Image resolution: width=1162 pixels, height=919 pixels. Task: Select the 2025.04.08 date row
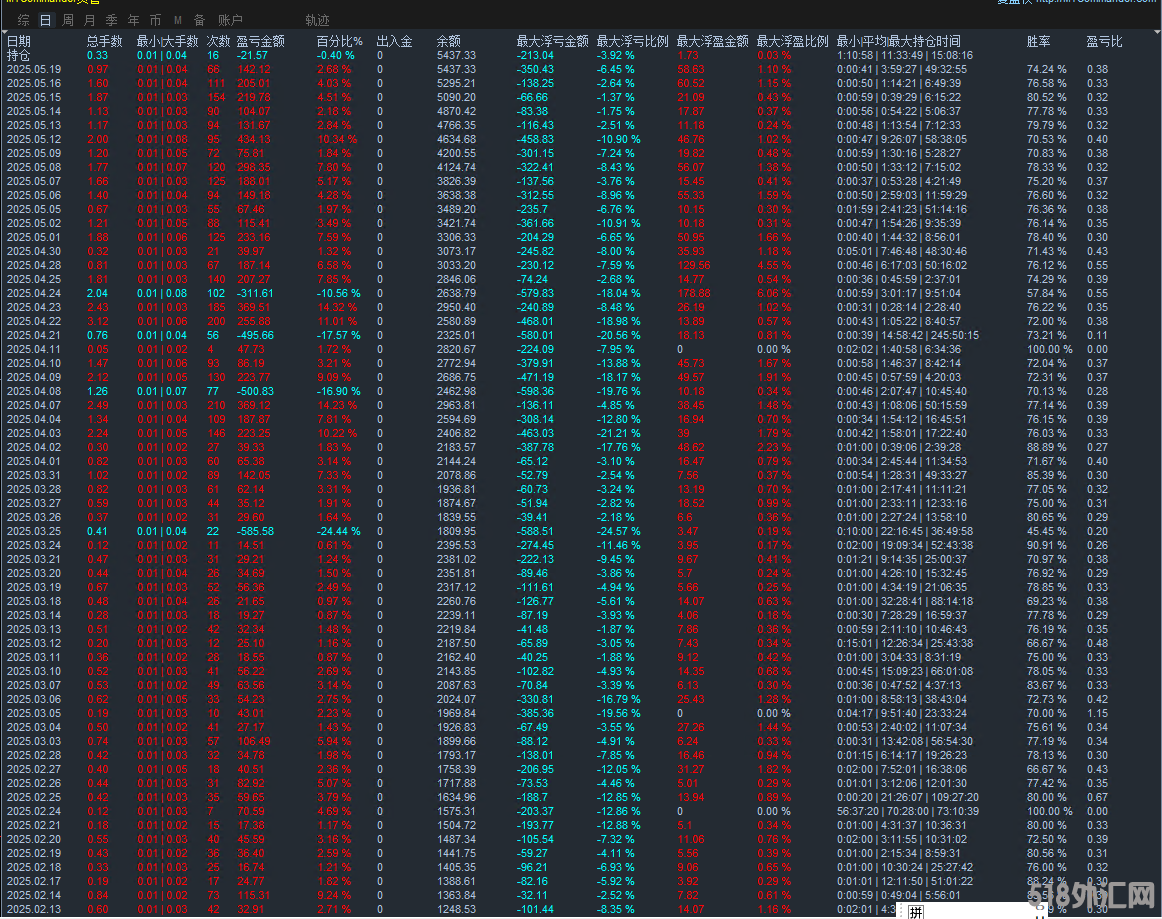(x=34, y=391)
